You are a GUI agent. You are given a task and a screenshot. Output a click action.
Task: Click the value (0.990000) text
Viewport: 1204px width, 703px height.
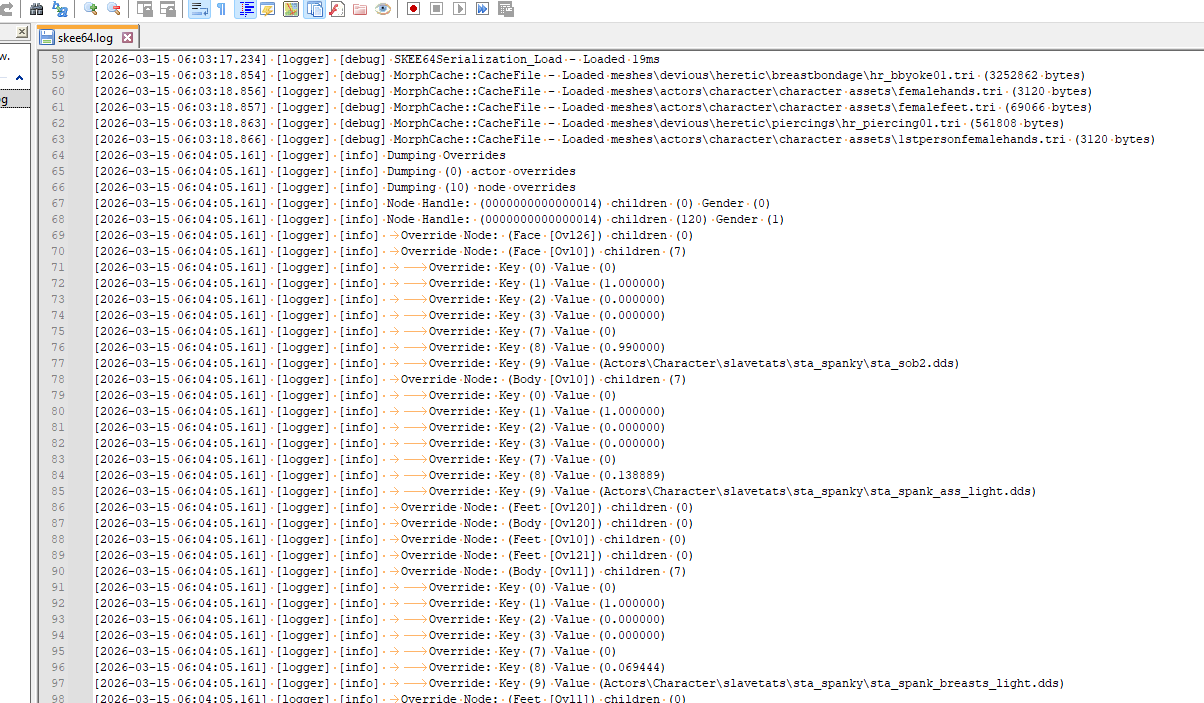click(x=631, y=347)
